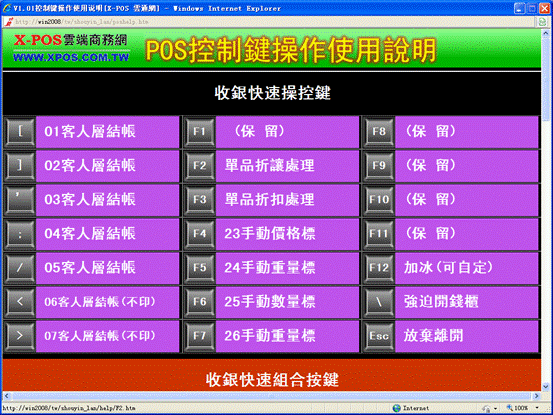This screenshot has width=553, height=415.
Task: Click the refresh icon beside address bar
Action: [x=542, y=22]
